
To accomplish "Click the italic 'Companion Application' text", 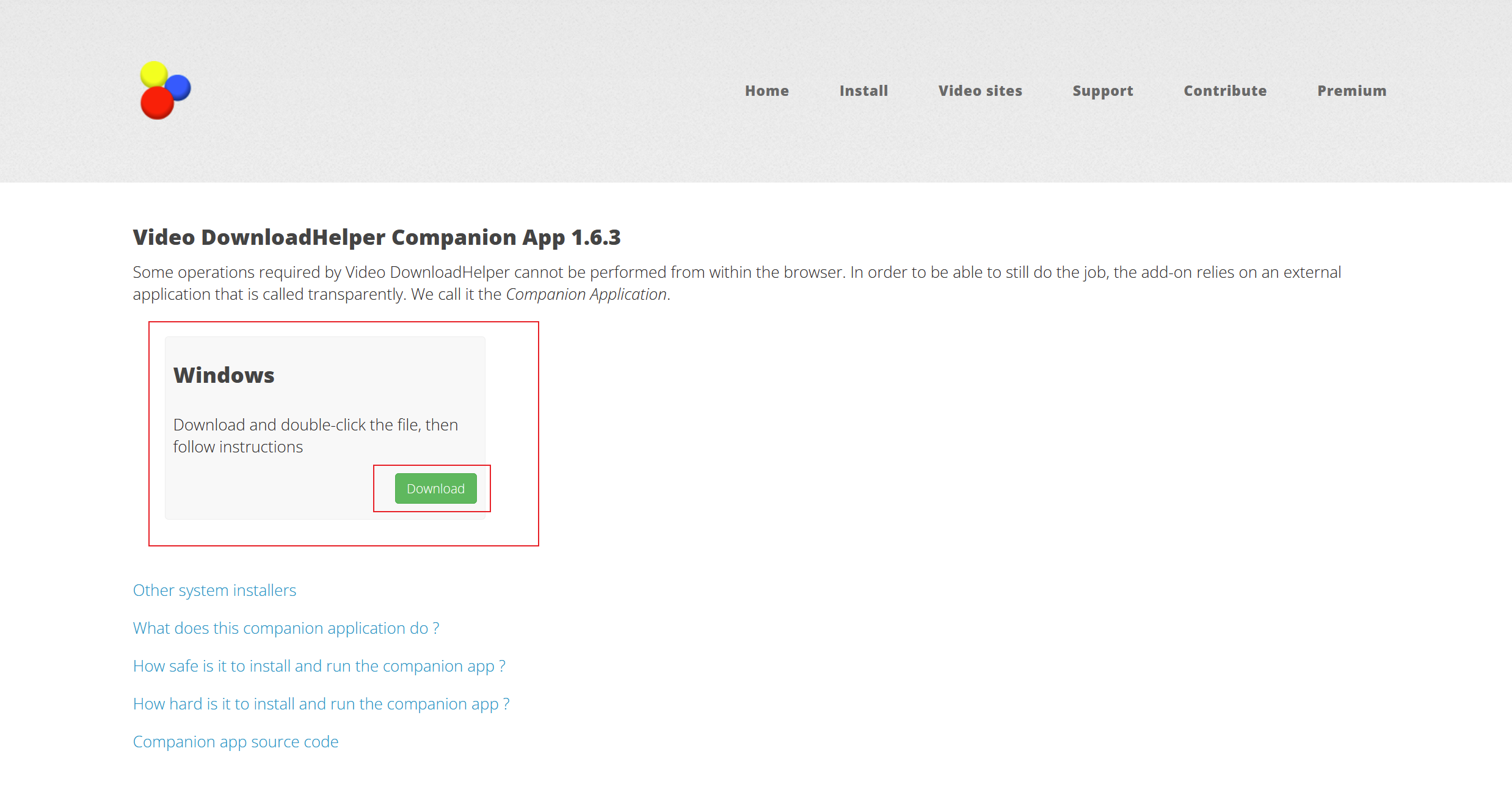I will click(586, 294).
